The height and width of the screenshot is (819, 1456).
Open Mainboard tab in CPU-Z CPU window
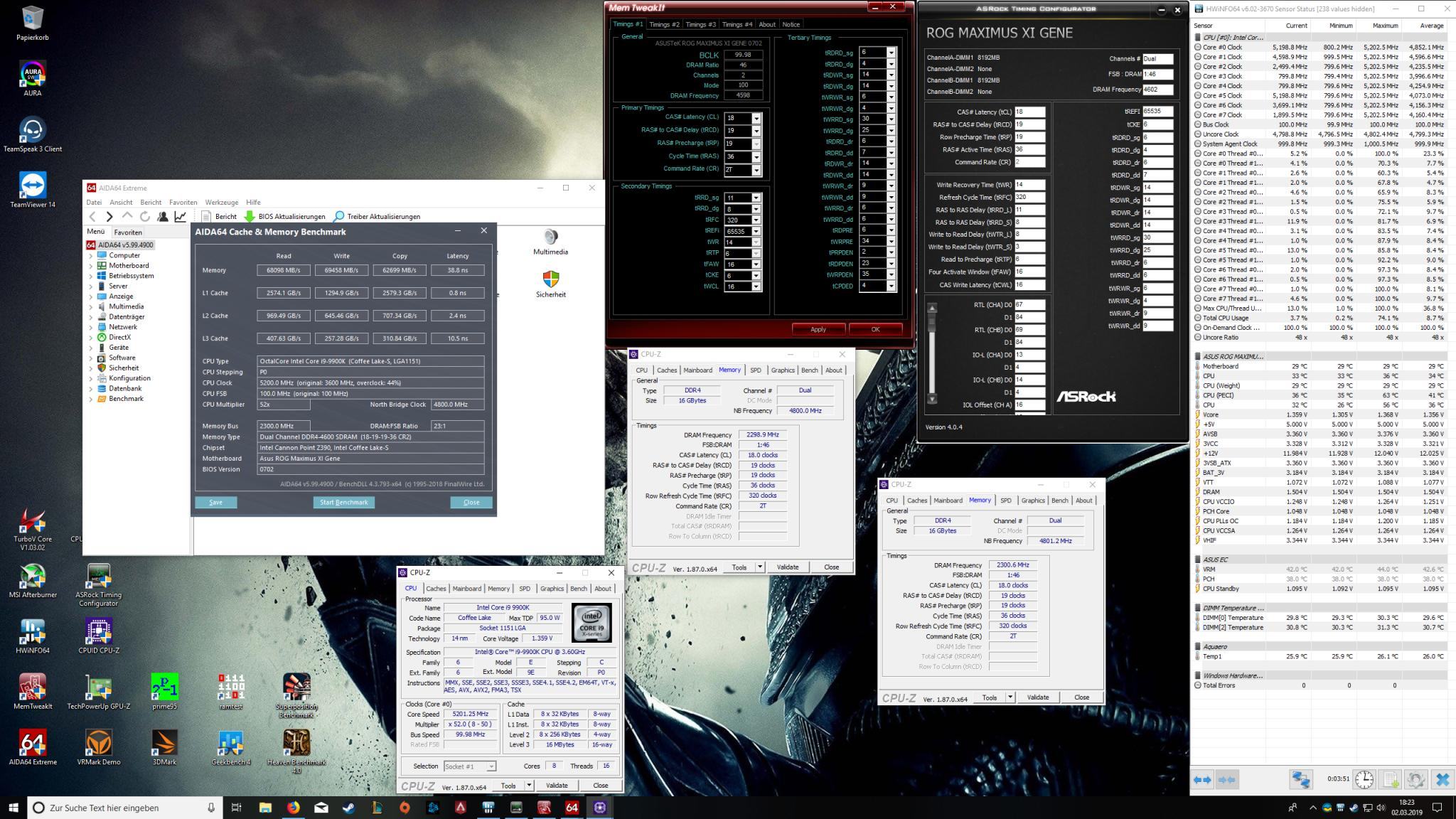466,589
